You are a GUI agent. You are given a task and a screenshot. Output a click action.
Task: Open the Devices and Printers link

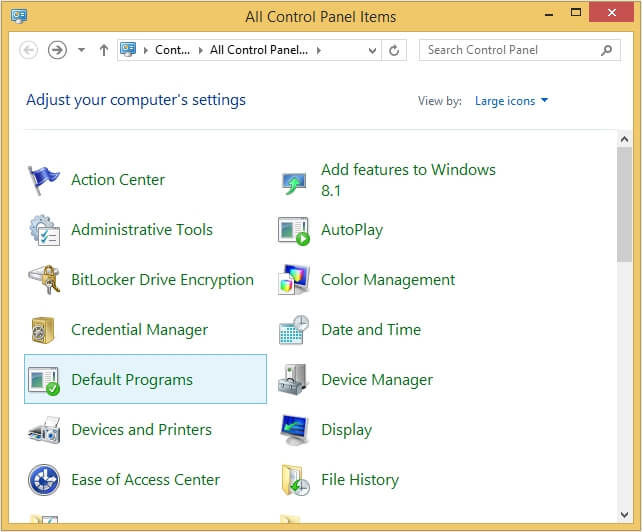142,430
